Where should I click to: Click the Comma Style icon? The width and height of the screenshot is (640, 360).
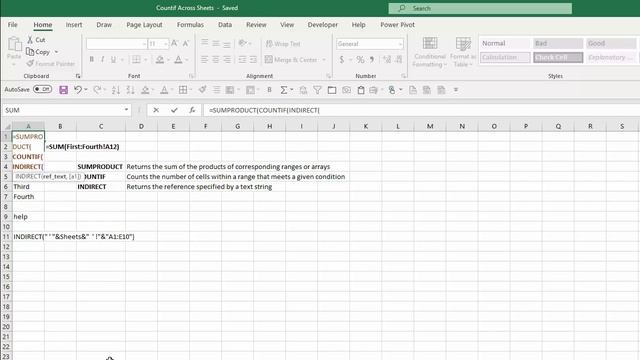click(x=372, y=60)
